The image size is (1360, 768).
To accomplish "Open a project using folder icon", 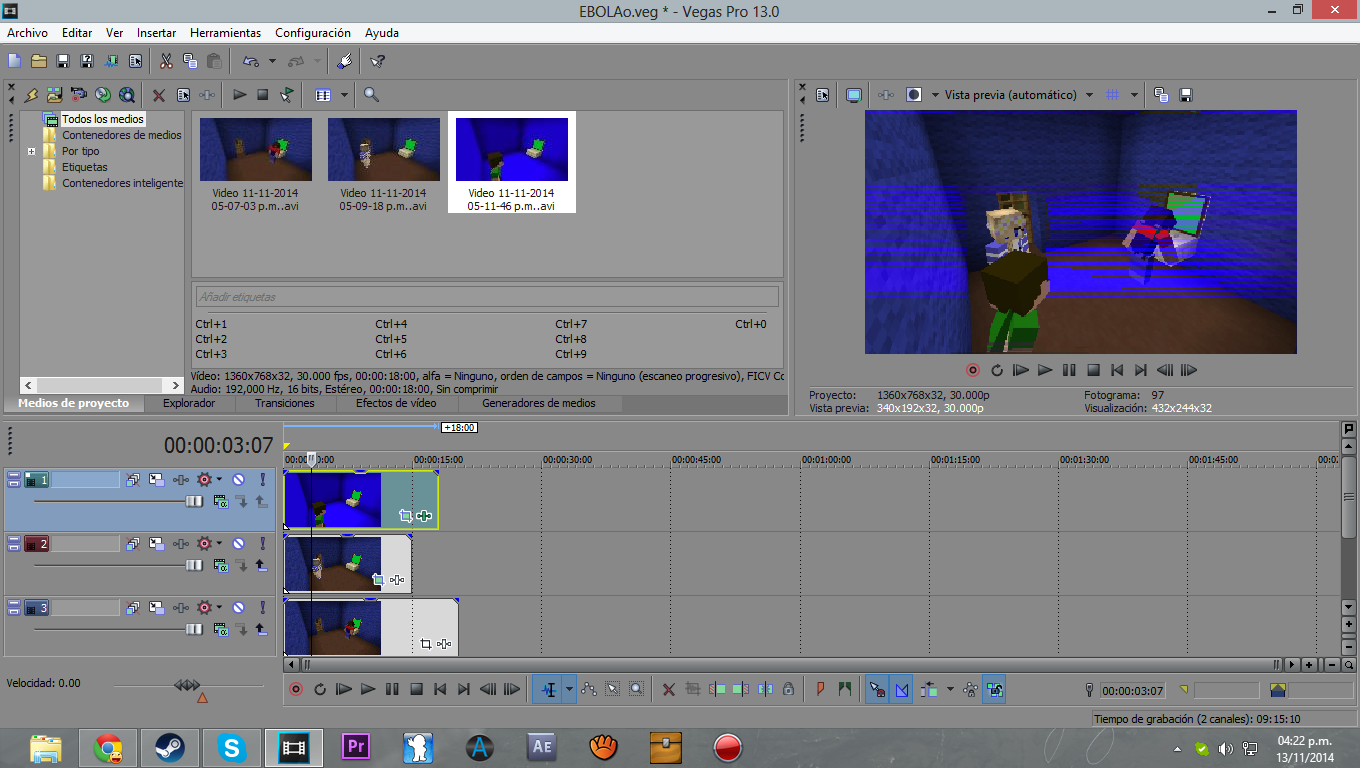I will click(x=38, y=61).
